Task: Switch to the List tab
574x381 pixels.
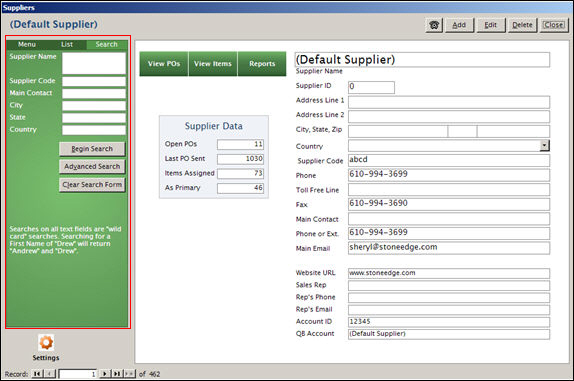Action: [x=67, y=44]
